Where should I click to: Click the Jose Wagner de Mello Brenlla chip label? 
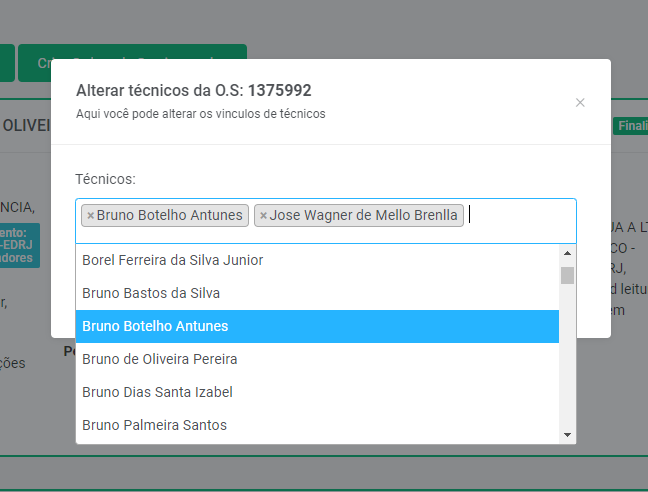[x=364, y=216]
